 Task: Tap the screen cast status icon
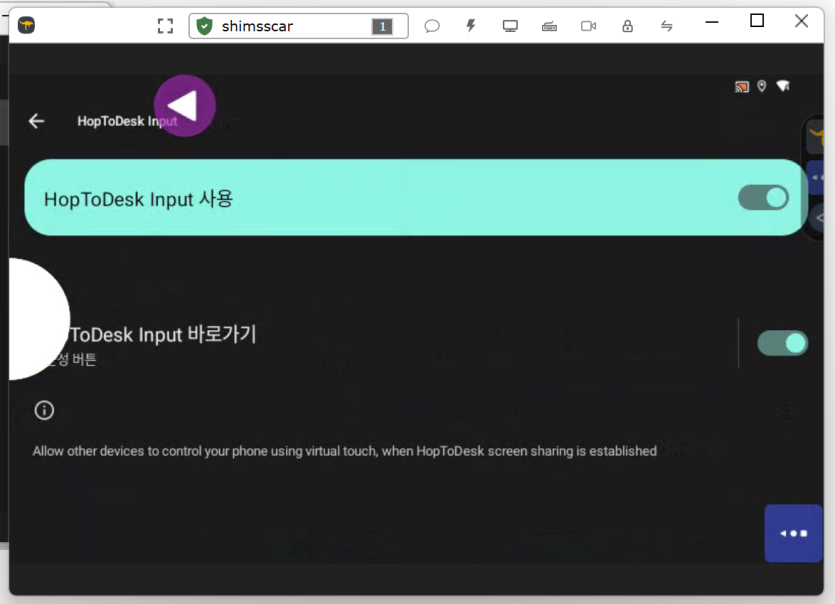[x=742, y=86]
